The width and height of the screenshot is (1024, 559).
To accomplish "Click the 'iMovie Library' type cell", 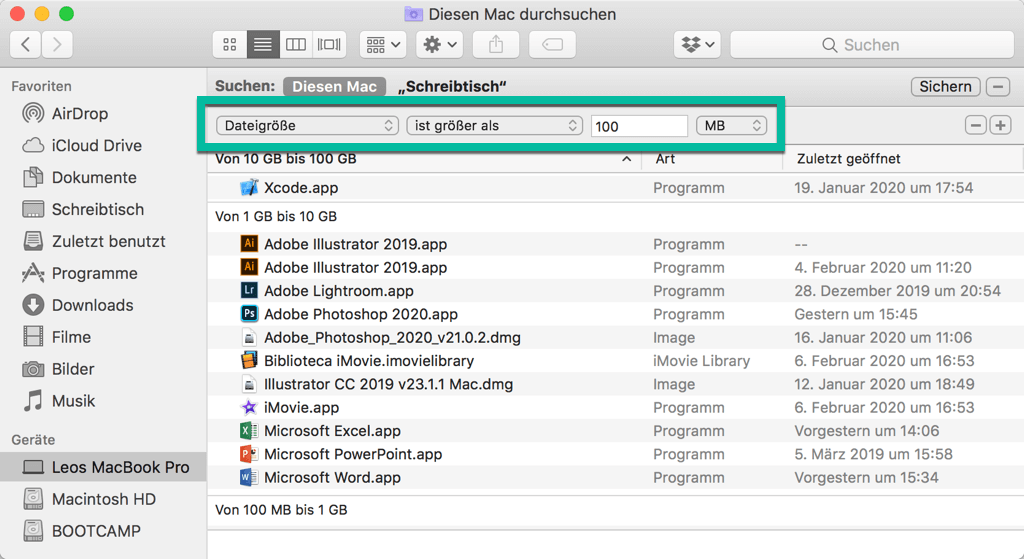I will pyautogui.click(x=701, y=361).
